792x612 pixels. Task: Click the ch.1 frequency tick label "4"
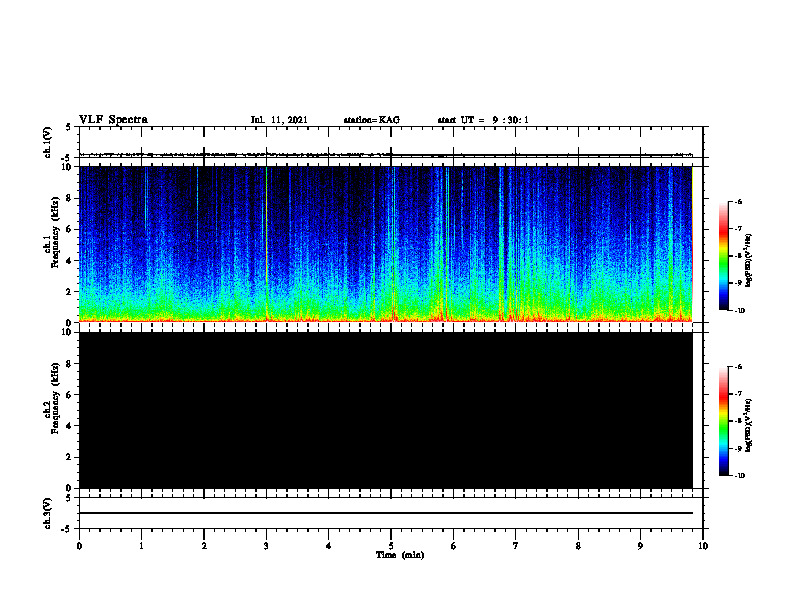click(69, 261)
